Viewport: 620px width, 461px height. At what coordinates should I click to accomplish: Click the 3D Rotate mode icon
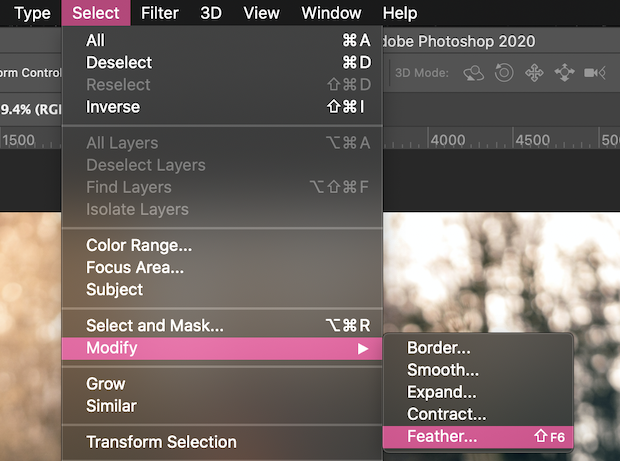pos(473,73)
